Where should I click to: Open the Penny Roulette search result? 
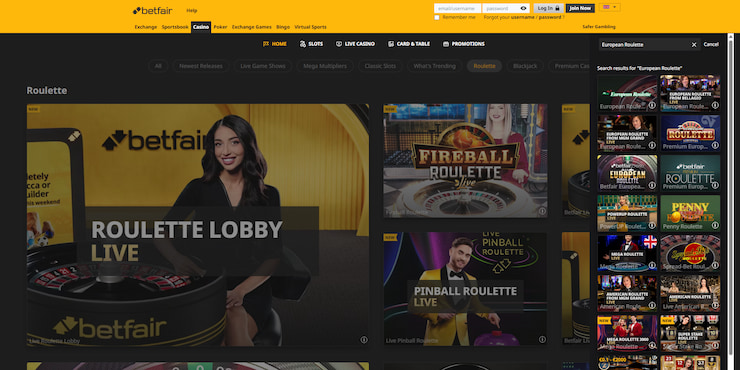pyautogui.click(x=690, y=213)
